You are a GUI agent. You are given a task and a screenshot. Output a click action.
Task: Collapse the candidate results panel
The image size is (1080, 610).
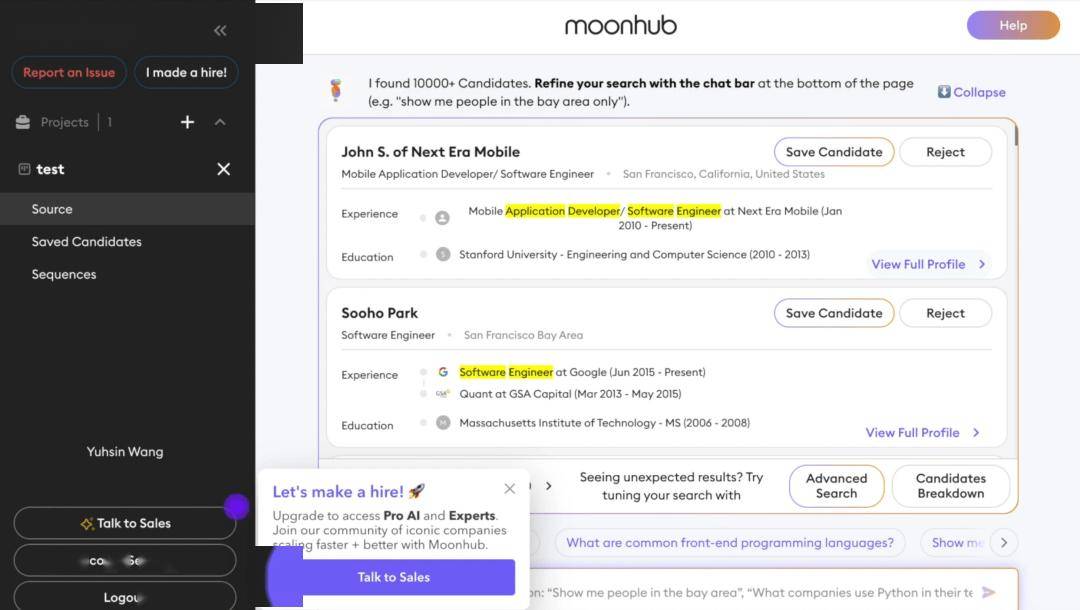[x=971, y=92]
